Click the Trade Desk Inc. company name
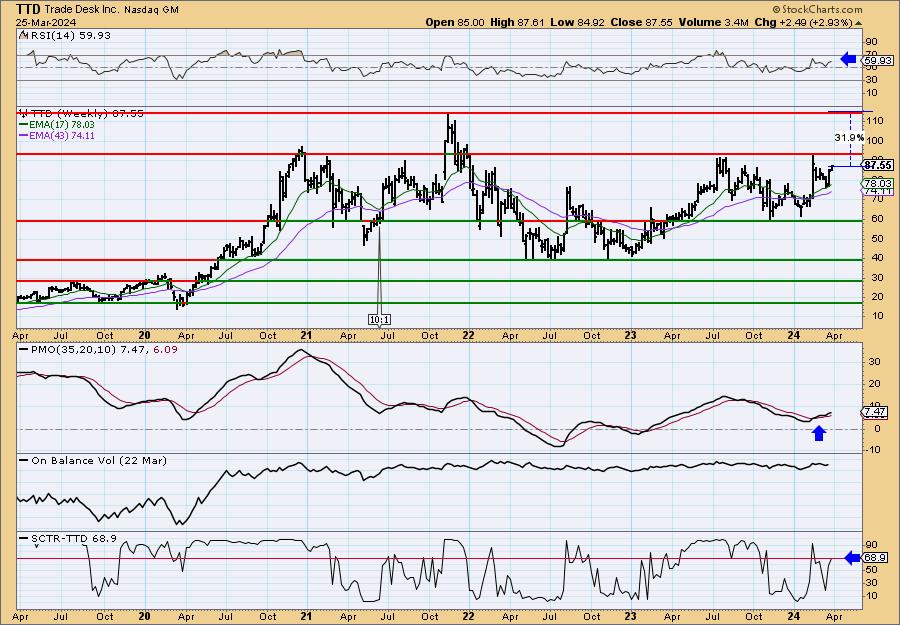The width and height of the screenshot is (900, 625). [81, 10]
